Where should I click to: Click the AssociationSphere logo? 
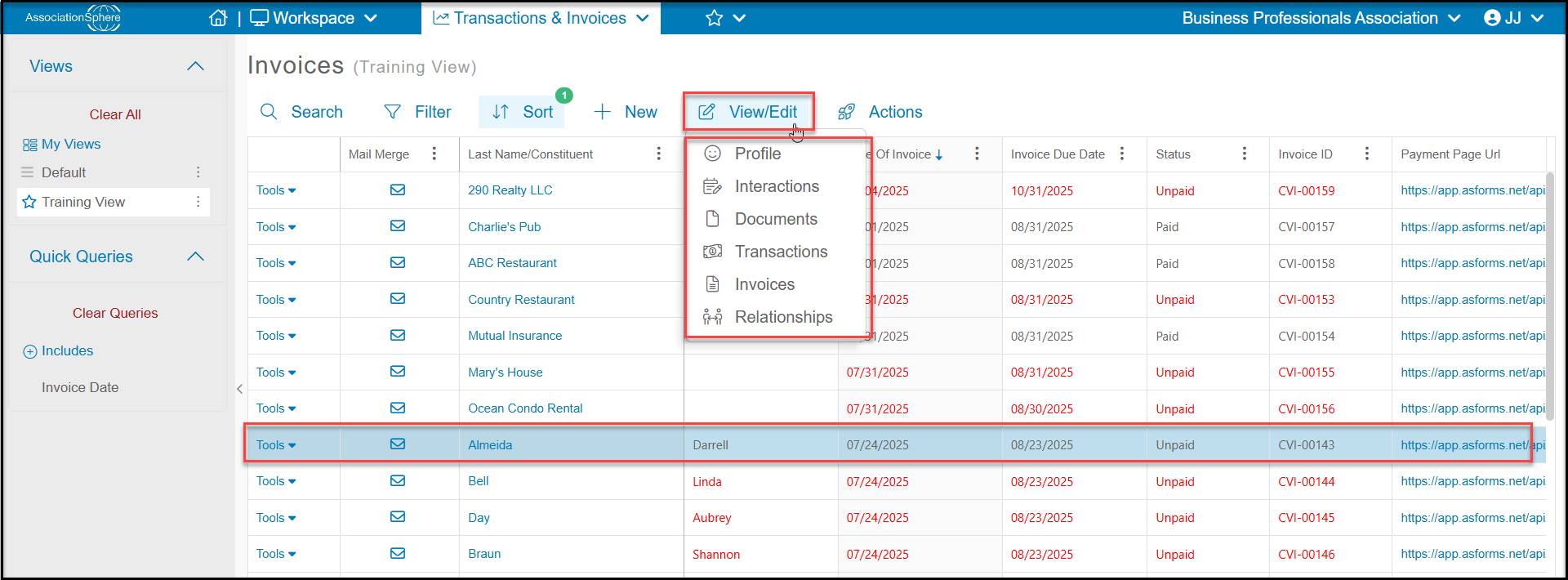click(x=73, y=17)
